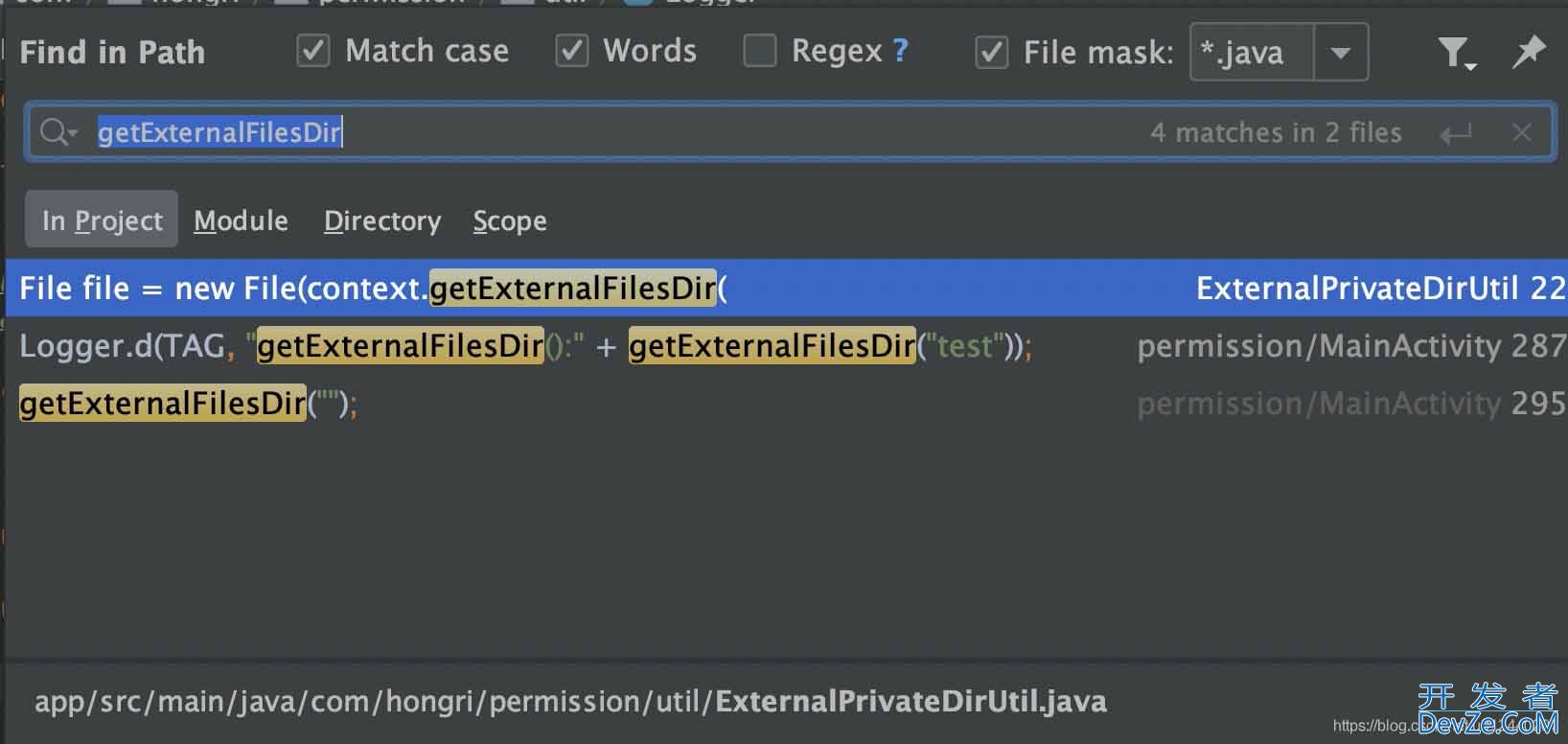
Task: Toggle the Words checkbox
Action: [572, 51]
